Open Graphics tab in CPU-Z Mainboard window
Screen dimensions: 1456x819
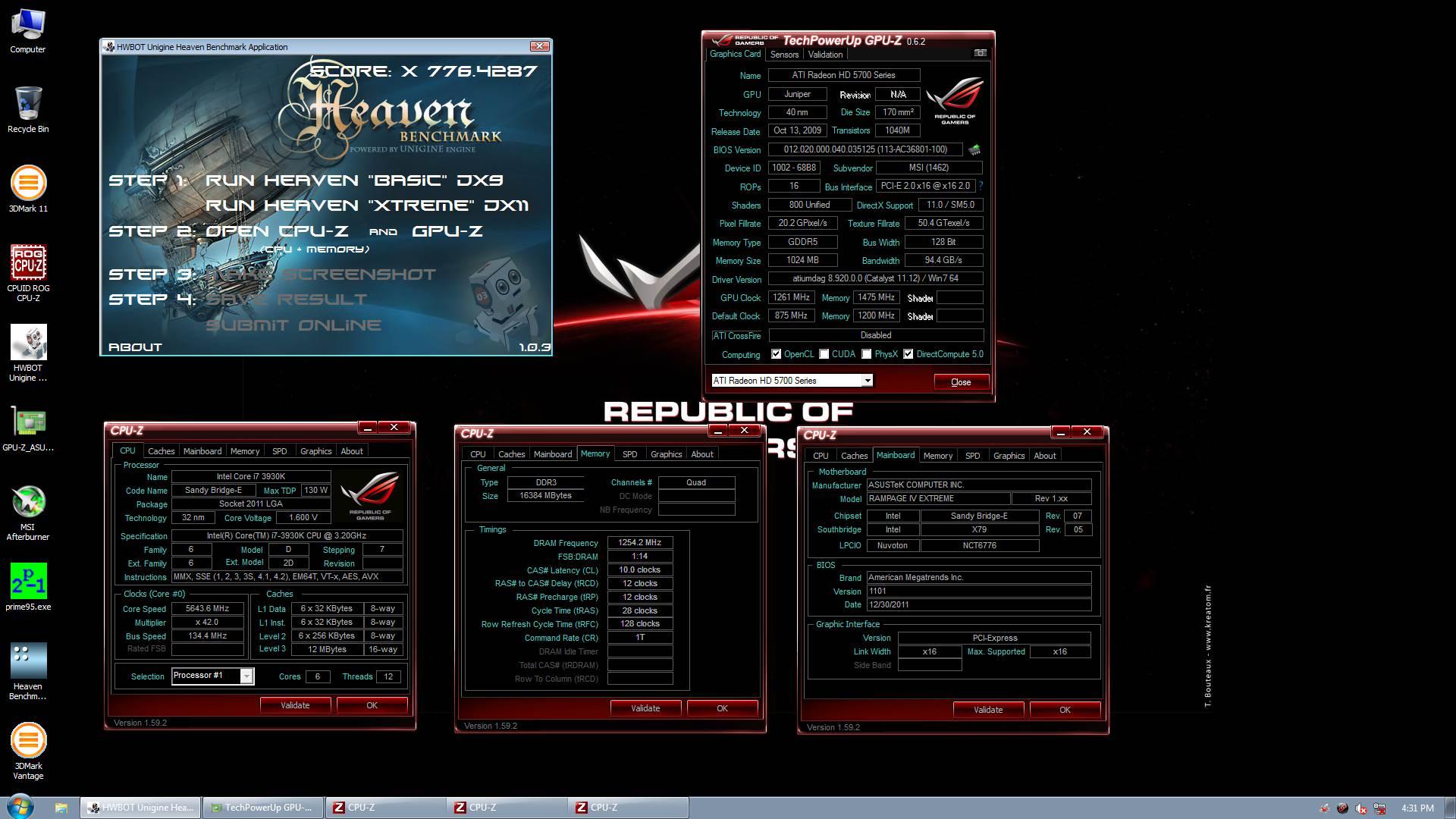tap(1009, 456)
